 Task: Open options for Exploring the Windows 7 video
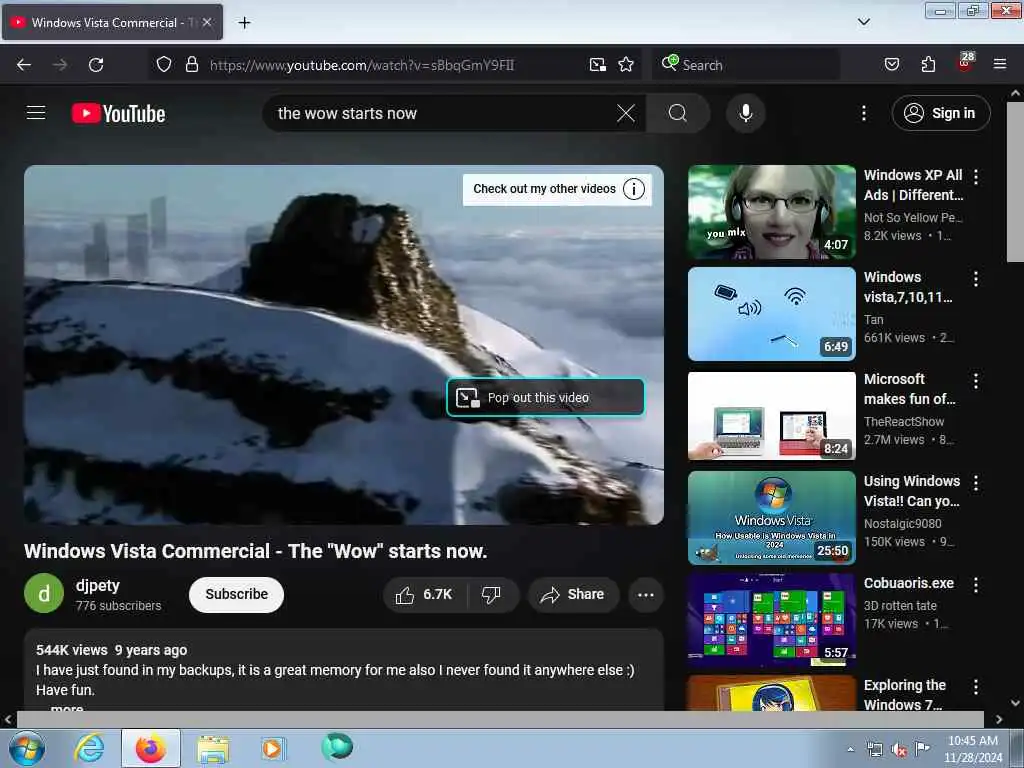pyautogui.click(x=976, y=686)
